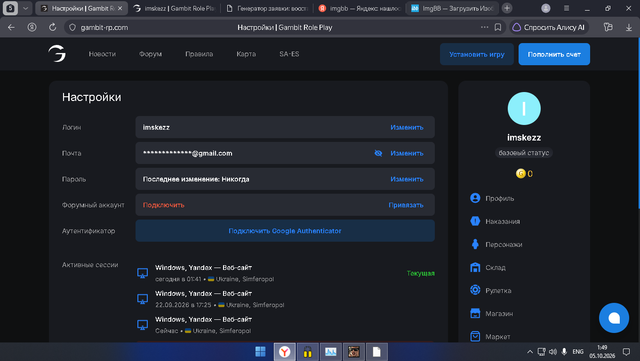Open the Маркет sidebar icon
This screenshot has width=640, height=361.
pyautogui.click(x=475, y=336)
